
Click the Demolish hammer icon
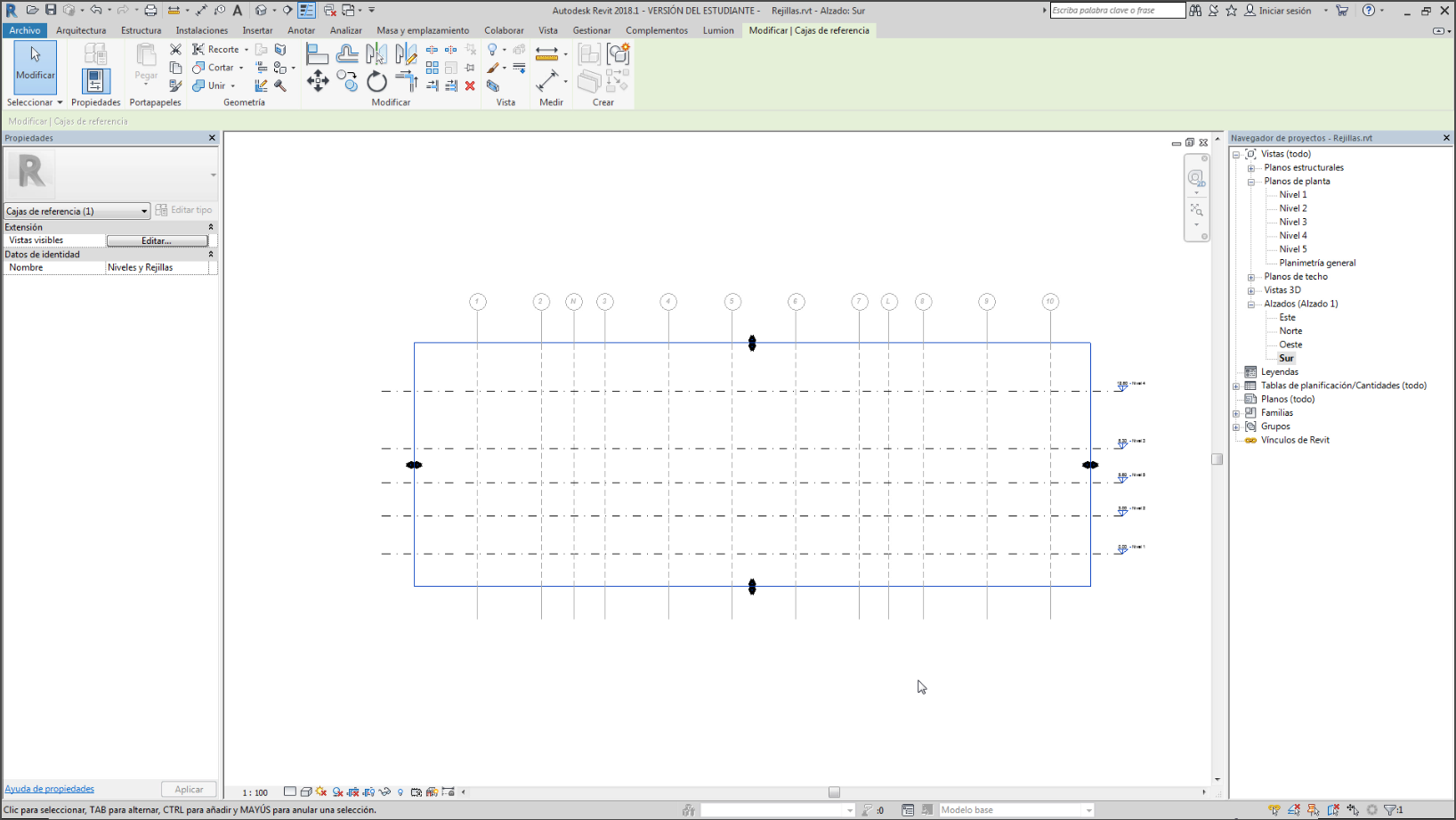(280, 86)
